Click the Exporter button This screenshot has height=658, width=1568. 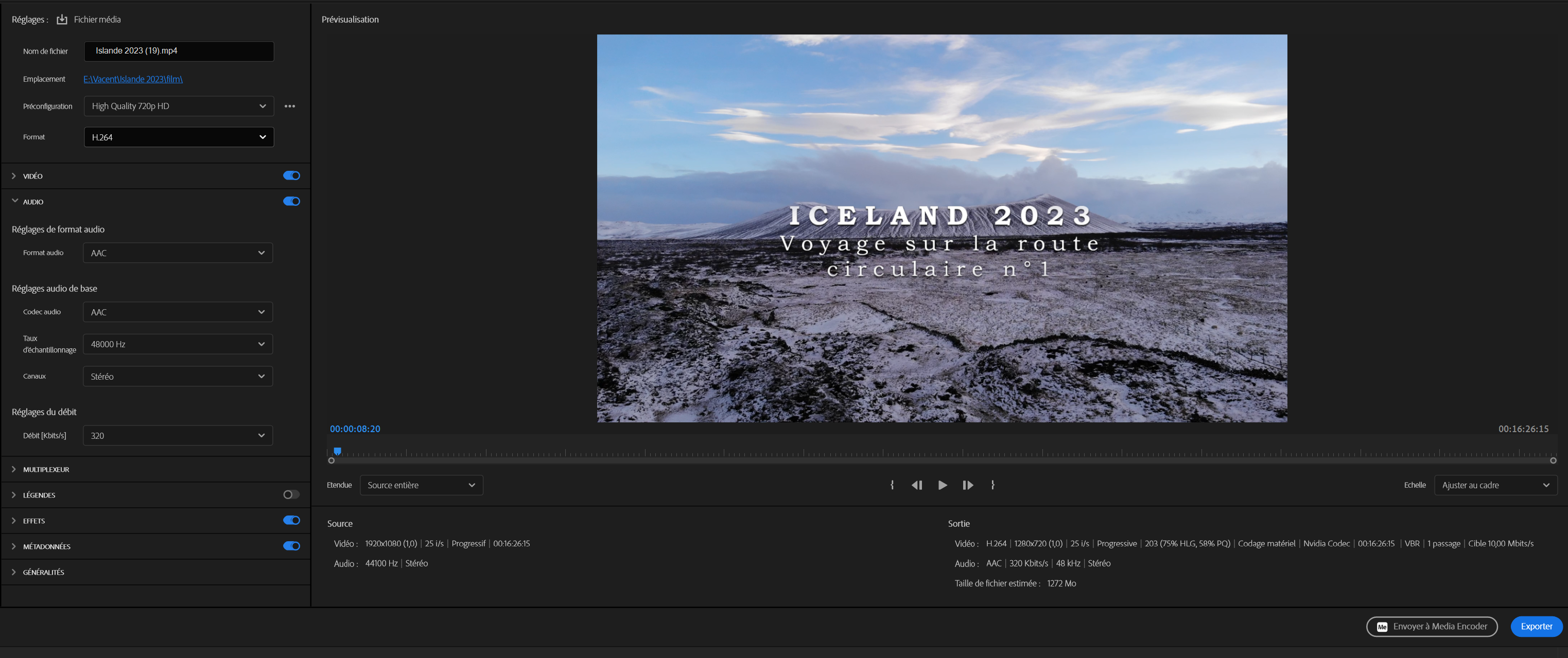click(x=1536, y=627)
